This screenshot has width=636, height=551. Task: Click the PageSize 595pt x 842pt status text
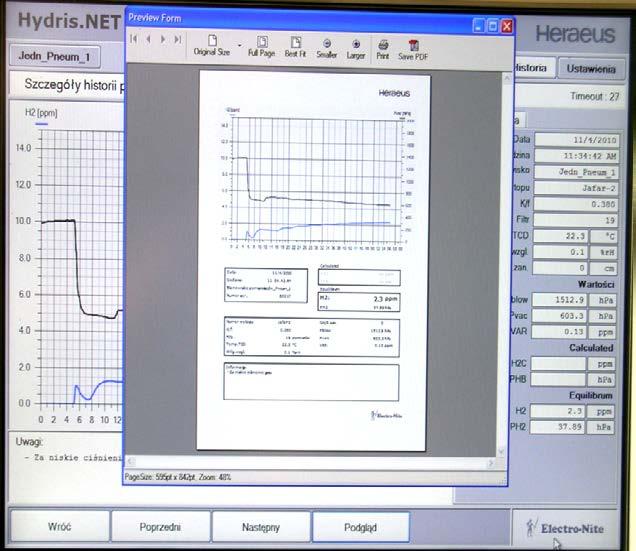point(178,477)
